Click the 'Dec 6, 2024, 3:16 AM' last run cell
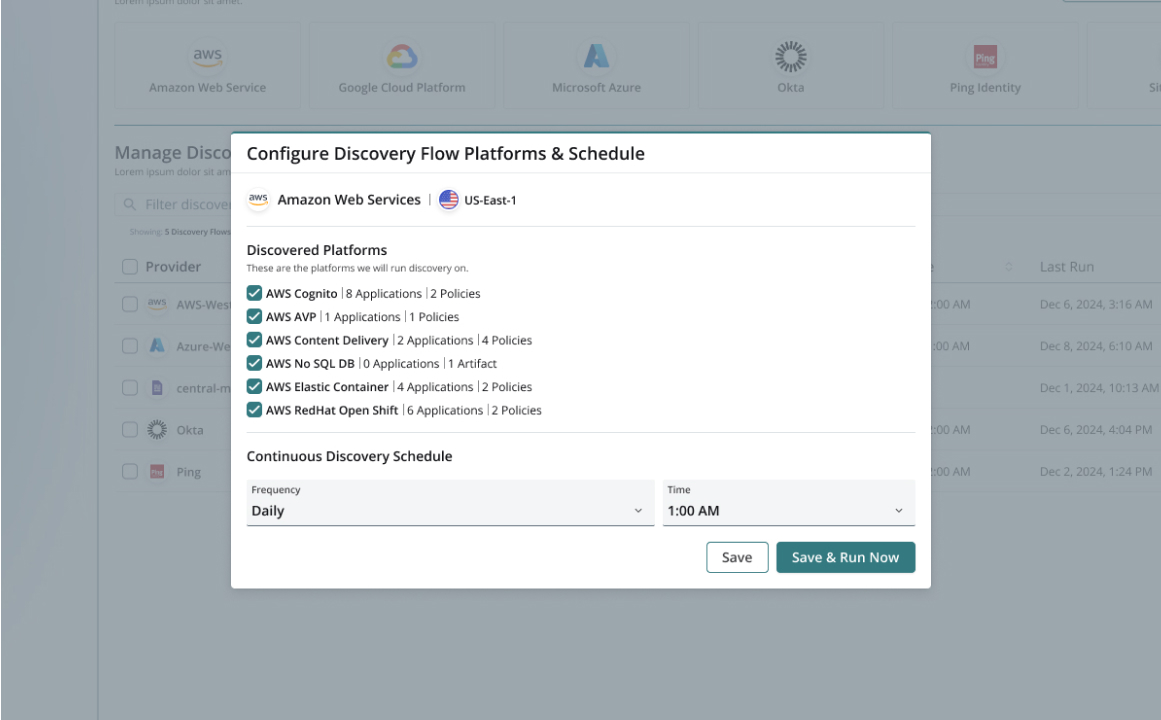 (x=1096, y=304)
